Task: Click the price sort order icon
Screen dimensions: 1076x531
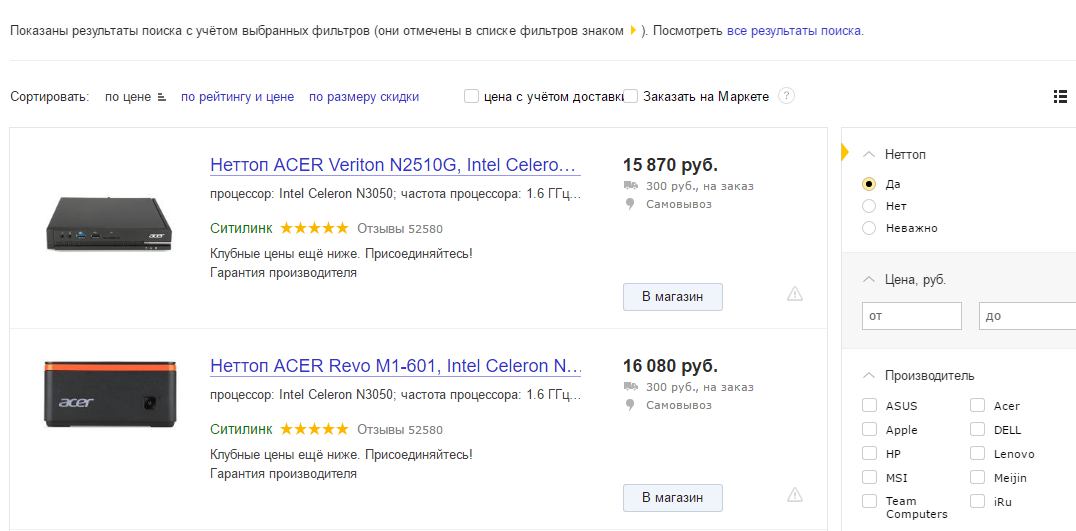Action: click(x=162, y=98)
